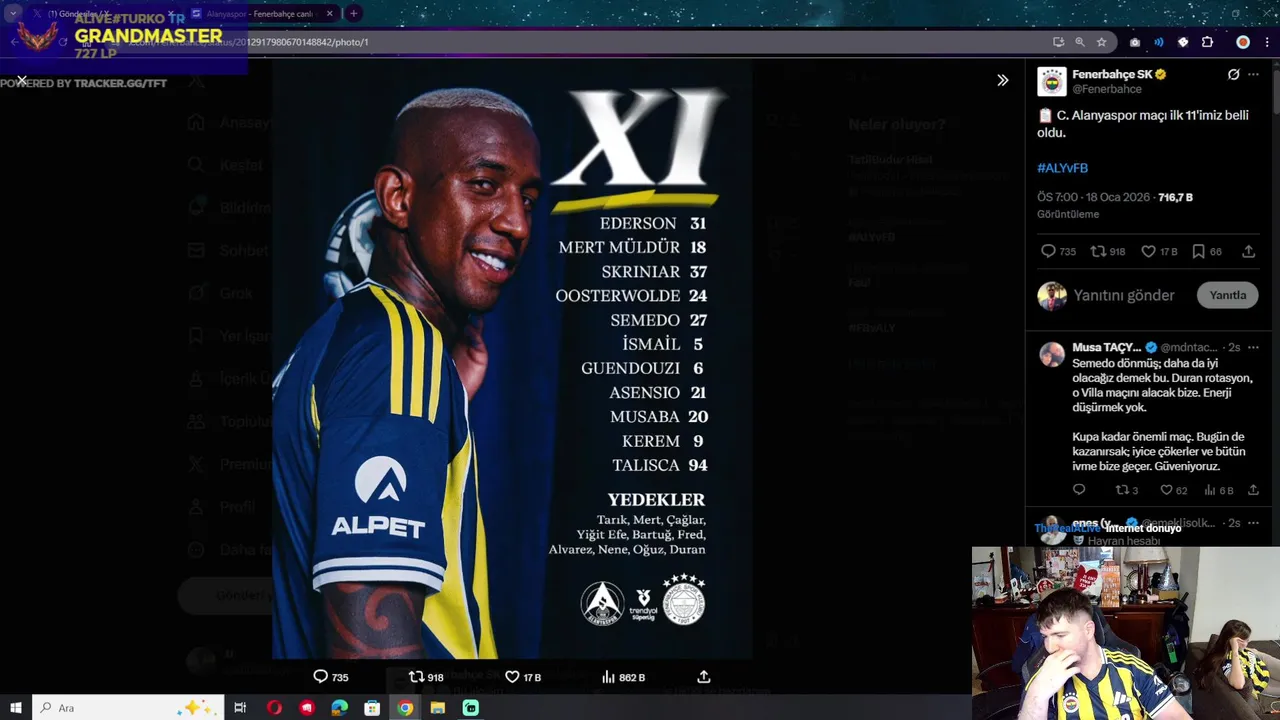
Task: Like Musa TAÇY's comment showing 62
Action: [1166, 490]
